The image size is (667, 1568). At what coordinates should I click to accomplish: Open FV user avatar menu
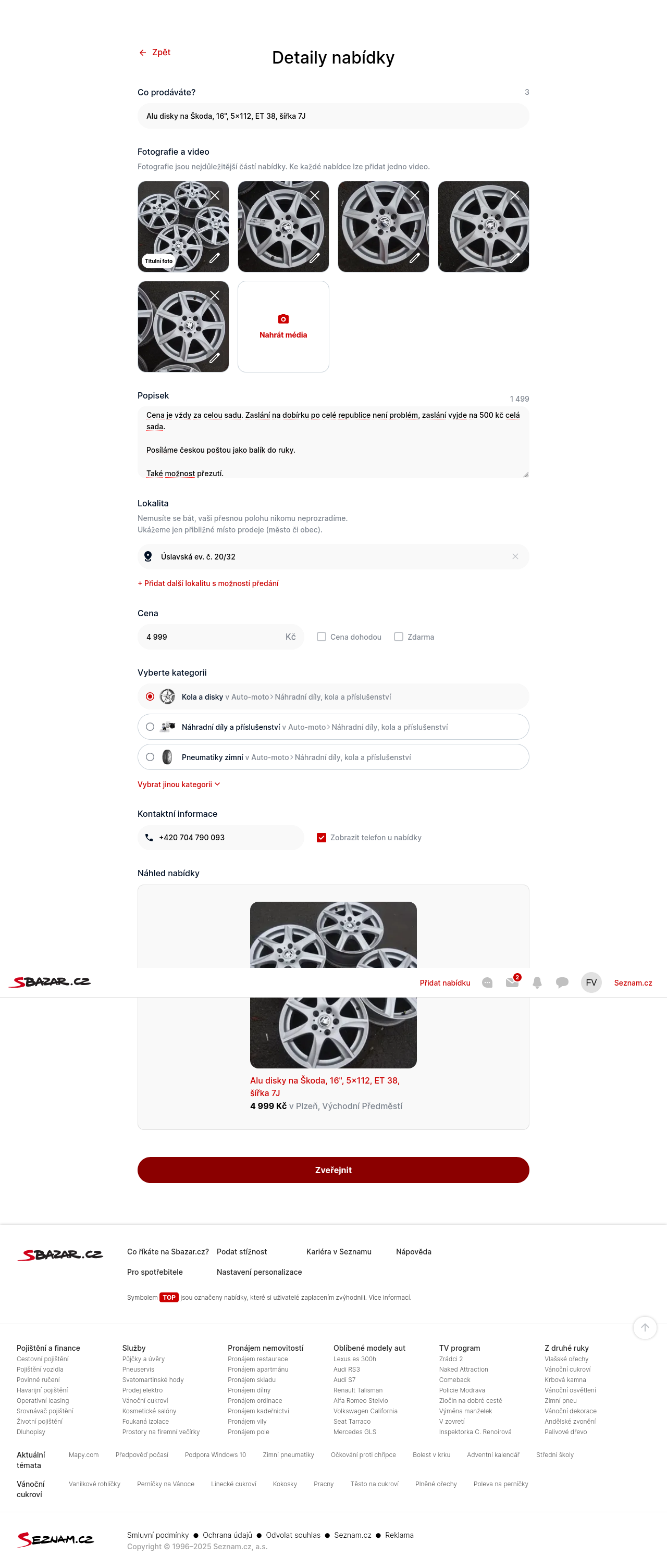click(x=591, y=982)
